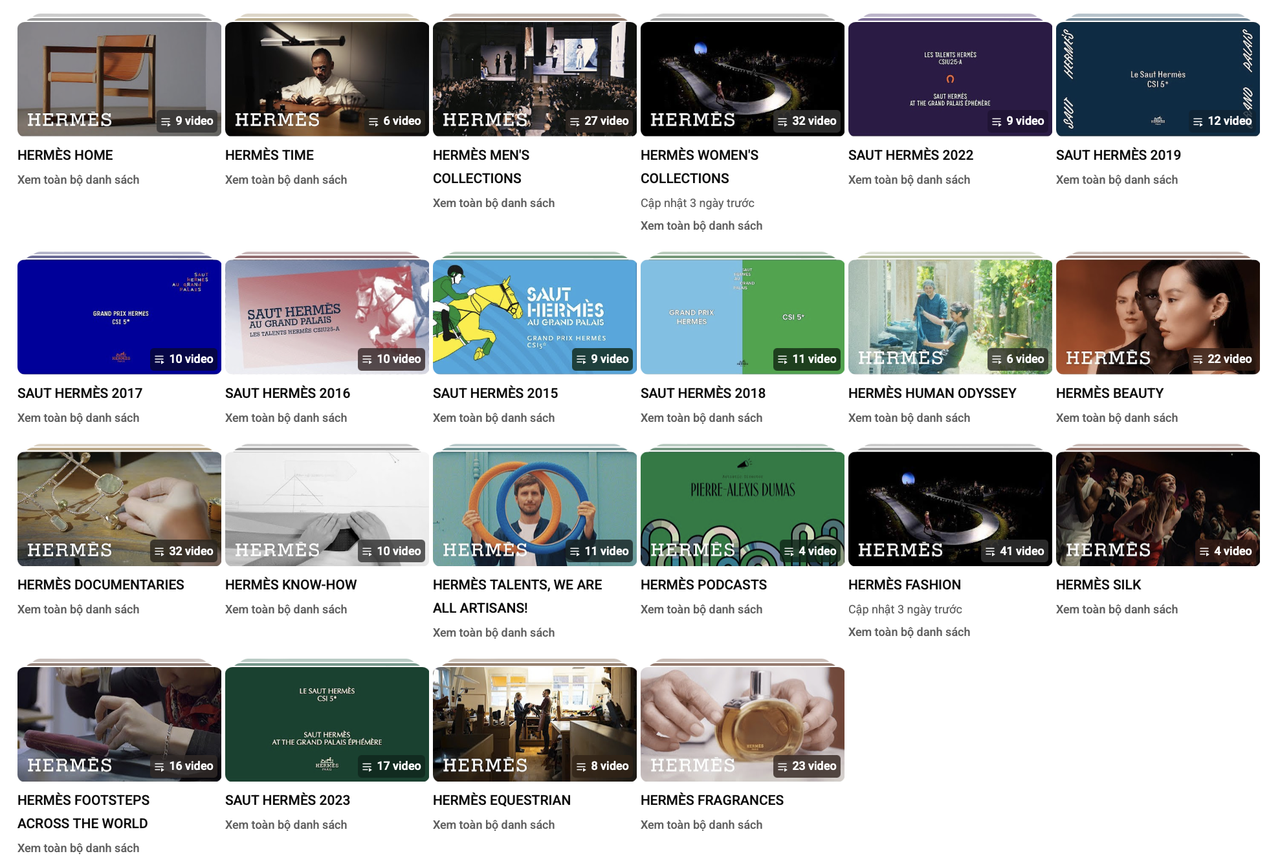Click the HERMÈS HUMAN ODYSSEY title

click(932, 393)
